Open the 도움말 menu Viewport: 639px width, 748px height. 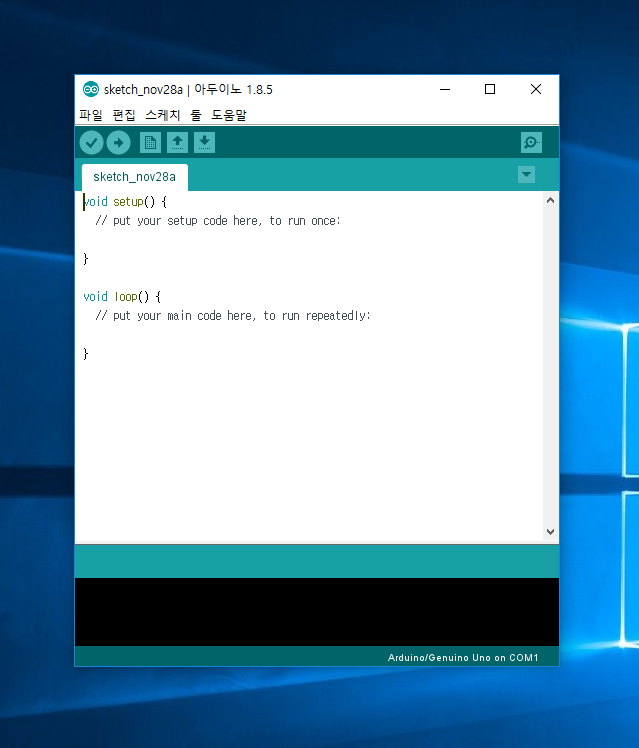click(229, 115)
